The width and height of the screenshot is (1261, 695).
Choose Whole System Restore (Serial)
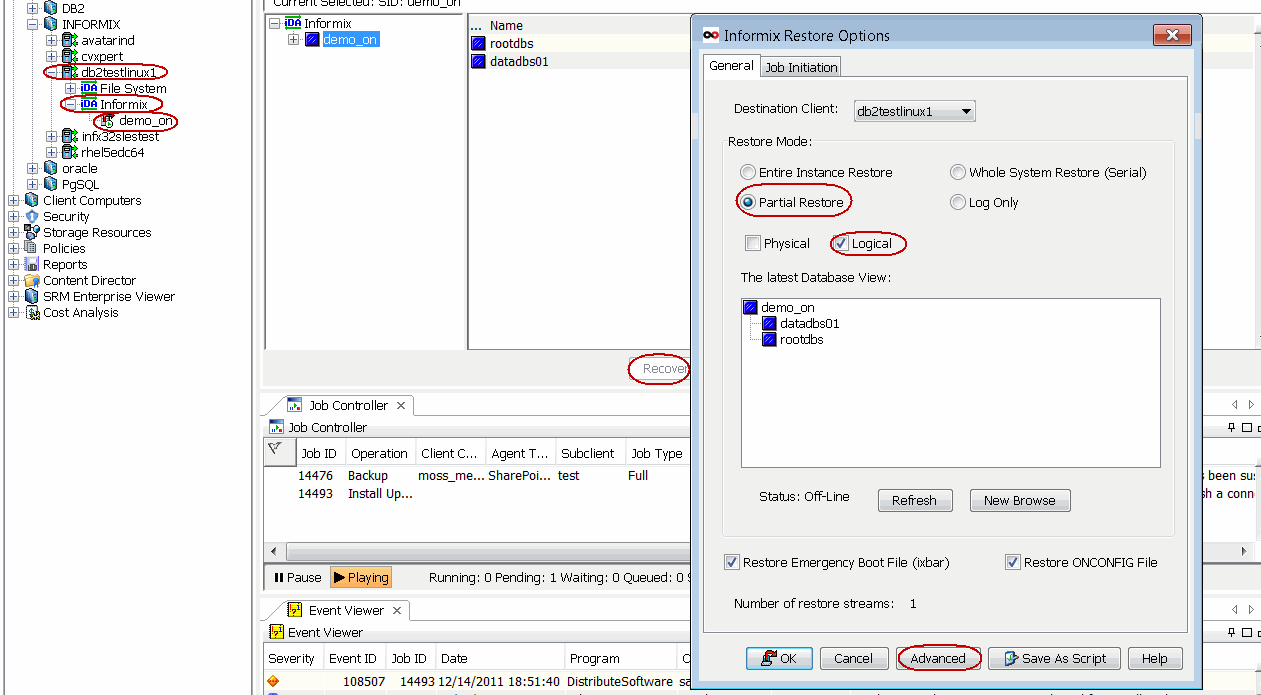click(x=958, y=172)
